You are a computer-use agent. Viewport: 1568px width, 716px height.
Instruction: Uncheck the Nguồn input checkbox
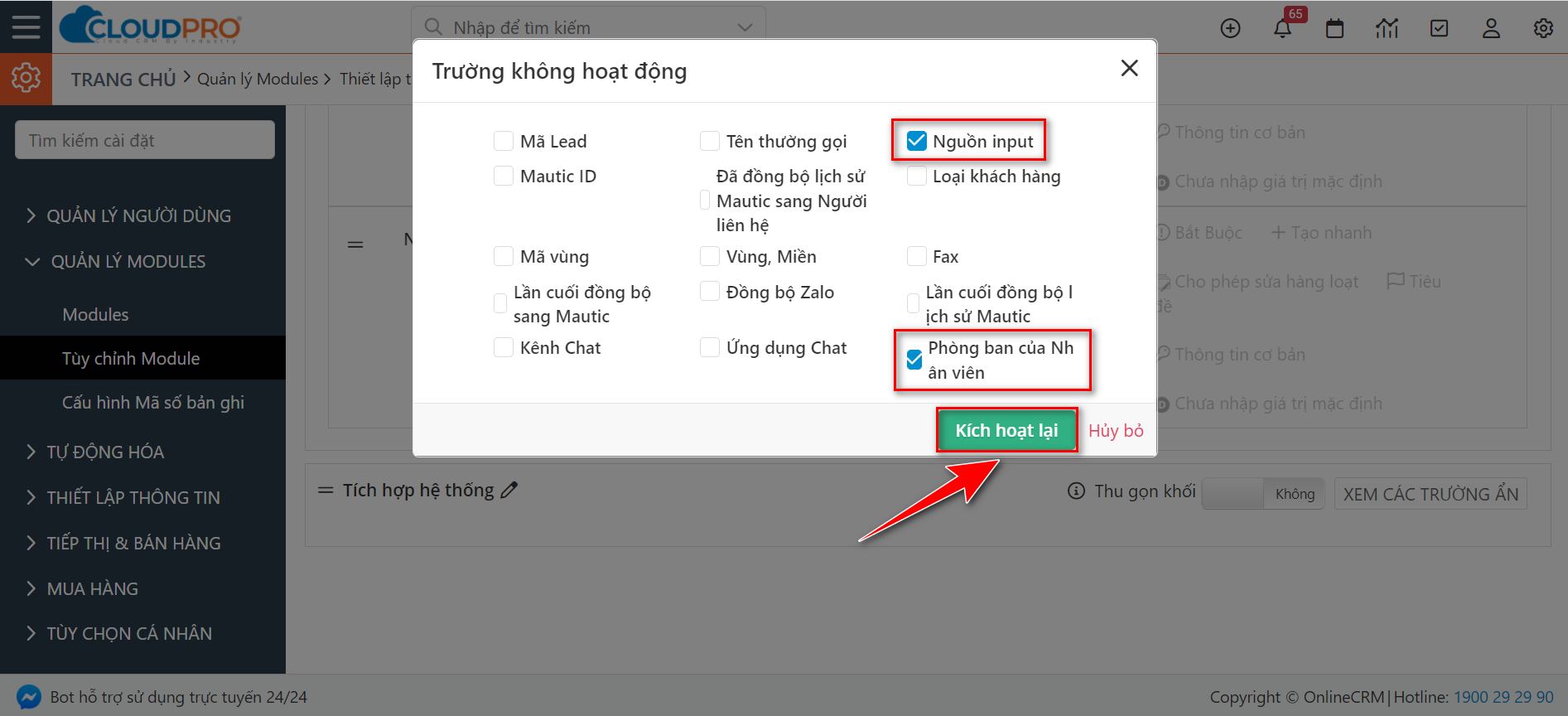point(917,141)
